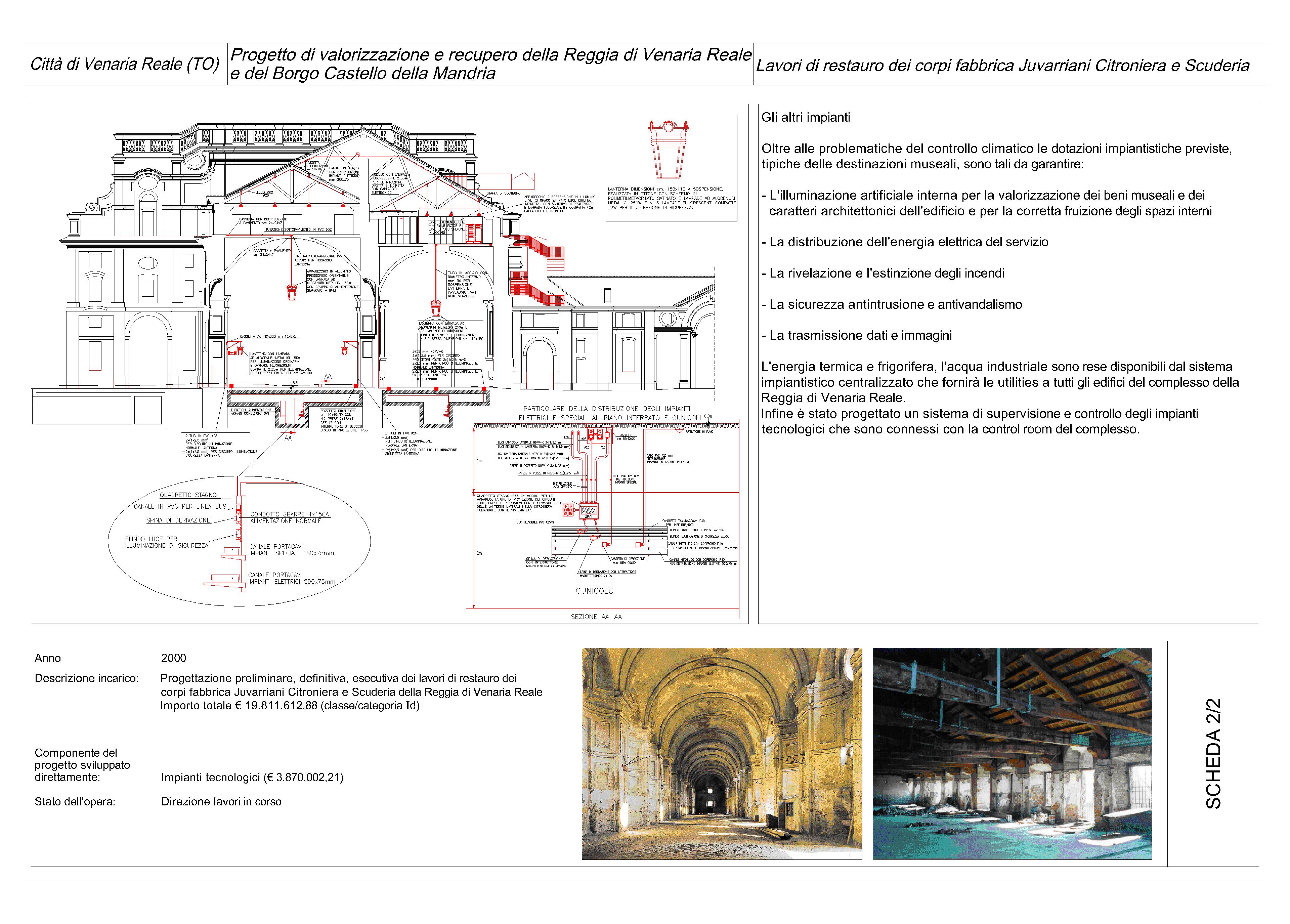Click the 'CONDOTTO SBARRE 4x150A' annotation

pyautogui.click(x=290, y=514)
